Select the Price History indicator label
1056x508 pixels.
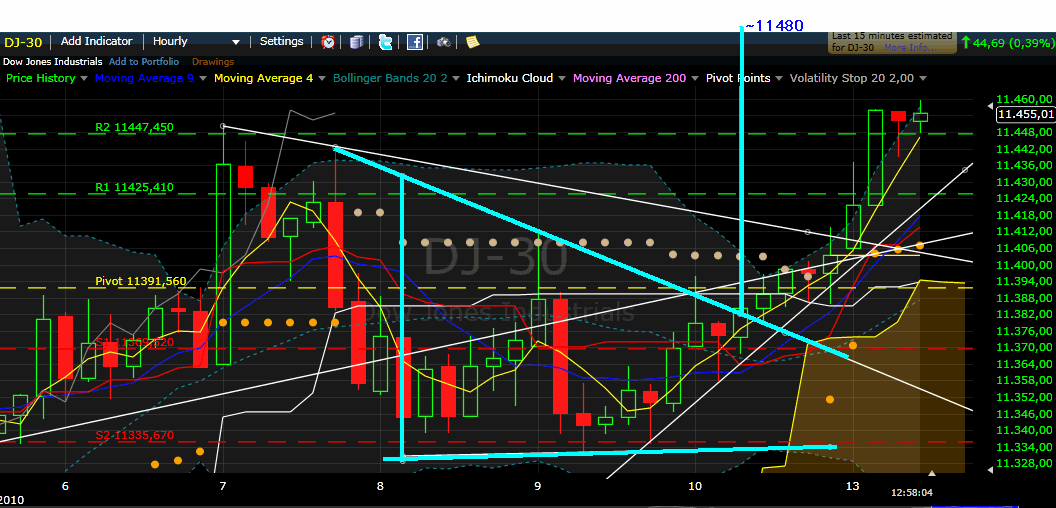tap(40, 78)
